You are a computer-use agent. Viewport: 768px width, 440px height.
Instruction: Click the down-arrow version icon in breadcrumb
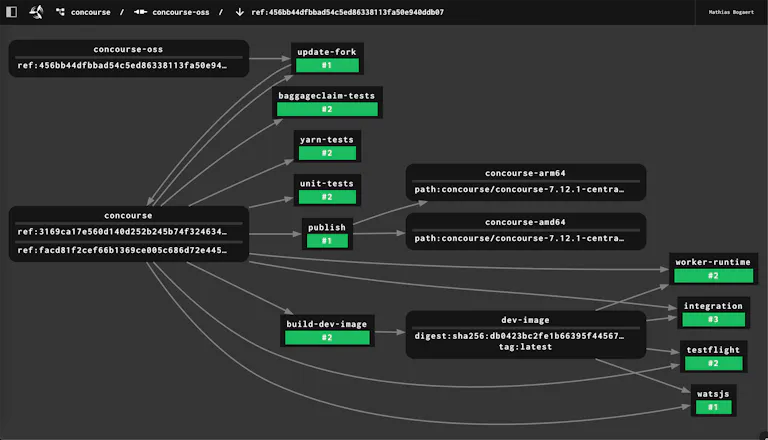(240, 12)
